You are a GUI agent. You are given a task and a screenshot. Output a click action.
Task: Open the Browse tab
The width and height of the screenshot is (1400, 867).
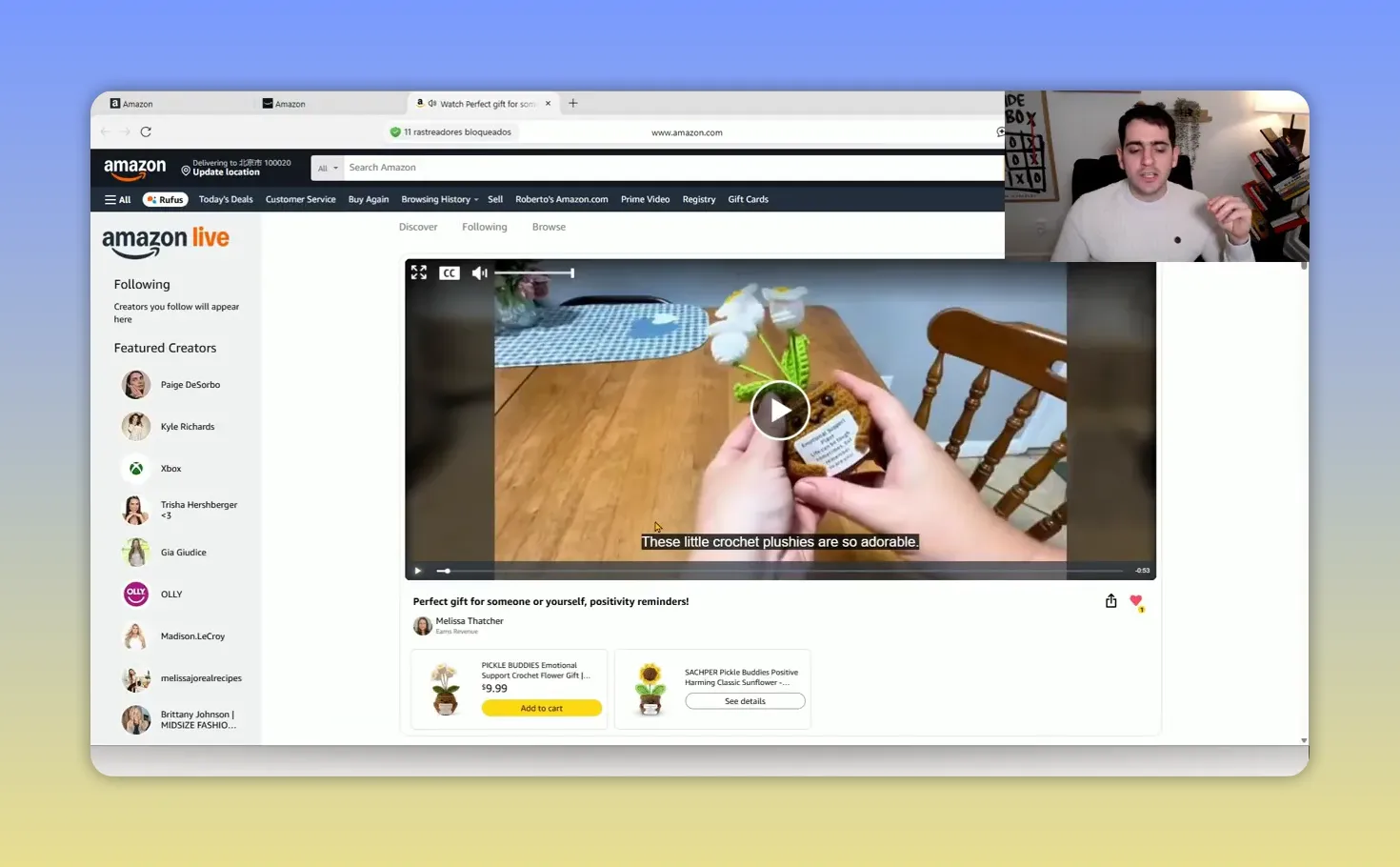pyautogui.click(x=549, y=228)
